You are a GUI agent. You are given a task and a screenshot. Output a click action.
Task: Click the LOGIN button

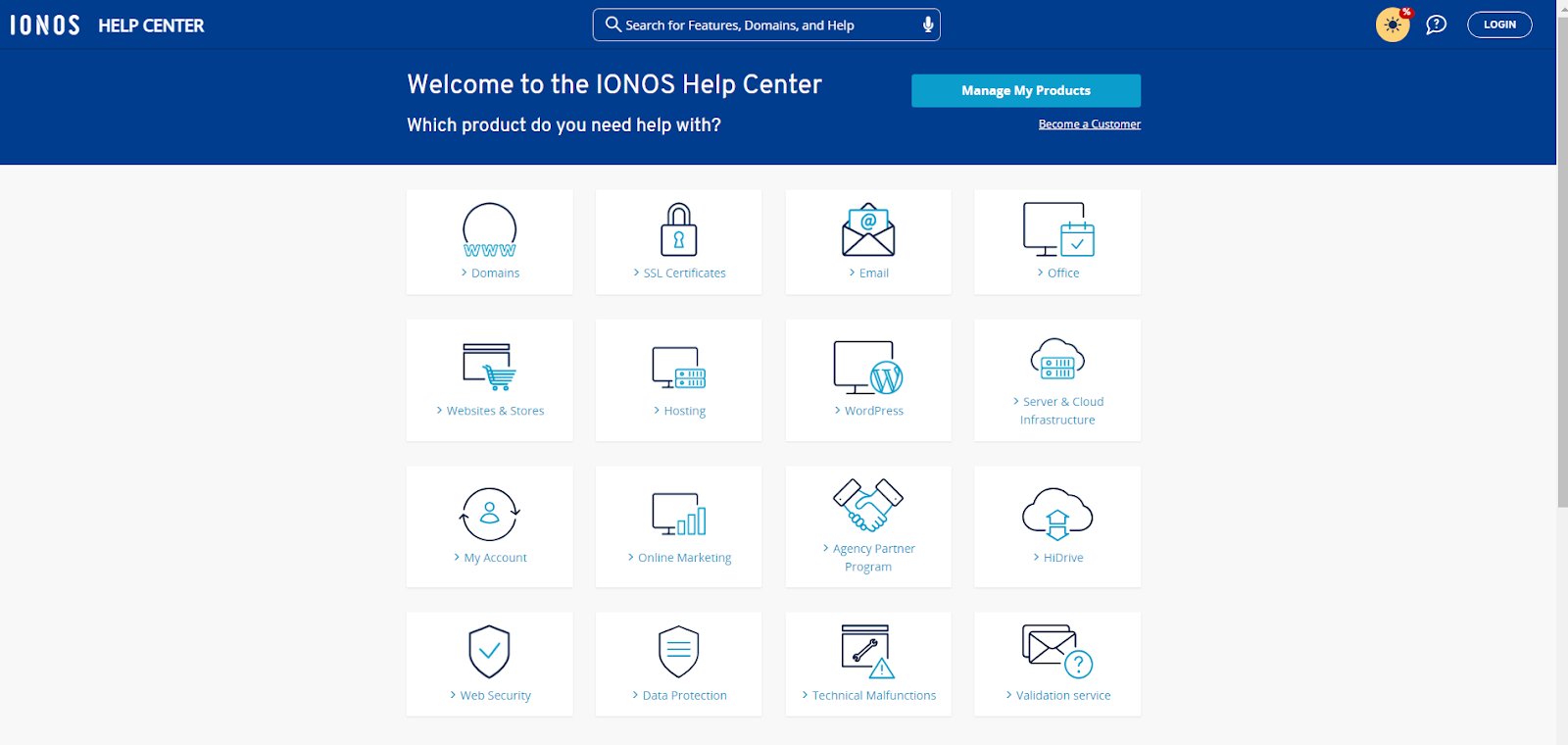(1499, 25)
